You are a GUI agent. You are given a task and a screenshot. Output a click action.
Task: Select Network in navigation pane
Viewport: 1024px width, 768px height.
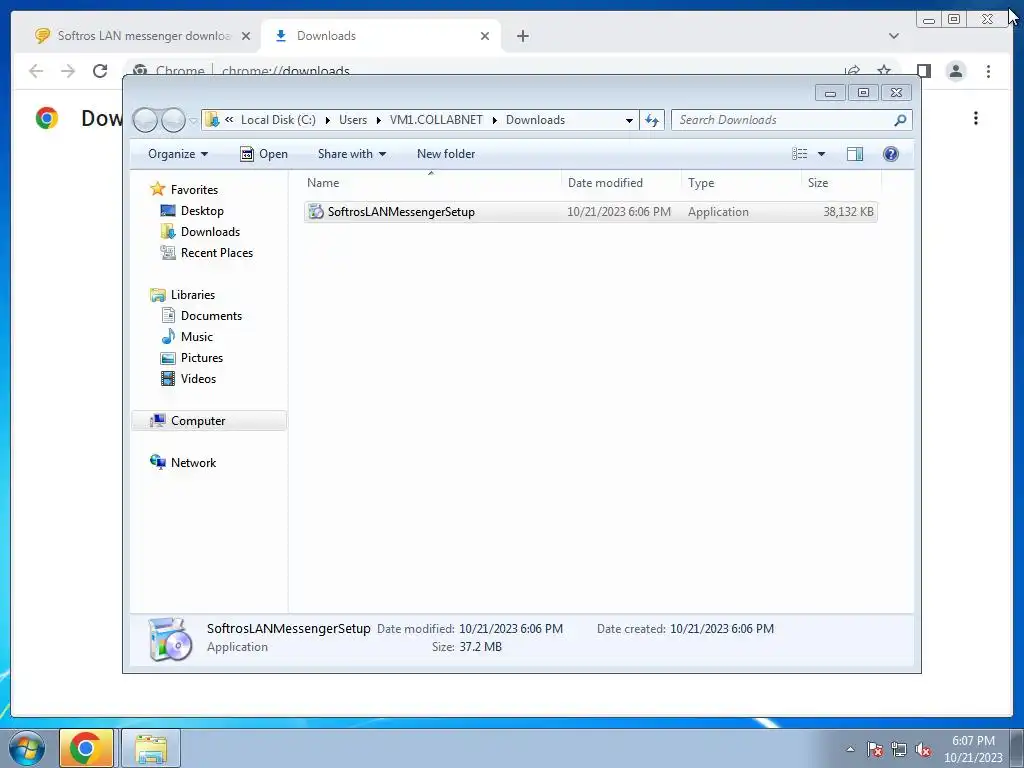tap(193, 462)
